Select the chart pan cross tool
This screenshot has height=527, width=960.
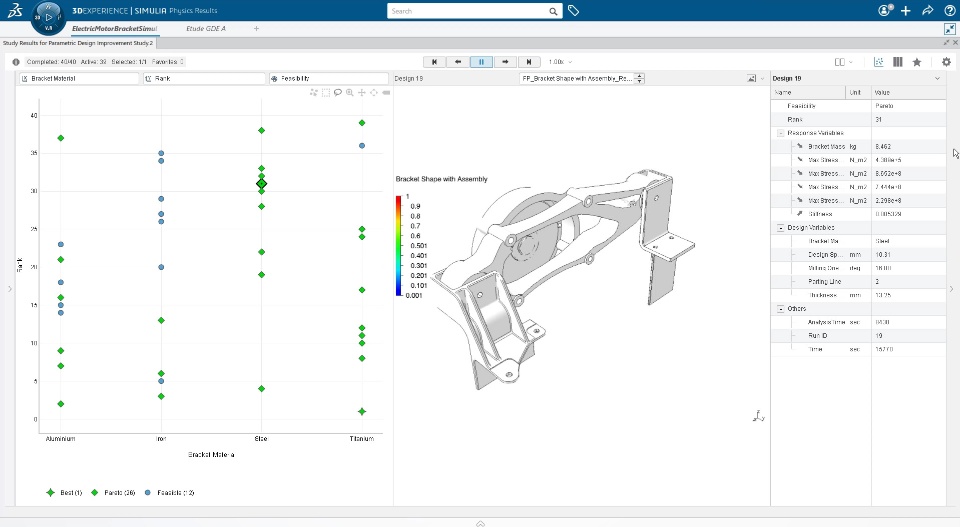[362, 92]
